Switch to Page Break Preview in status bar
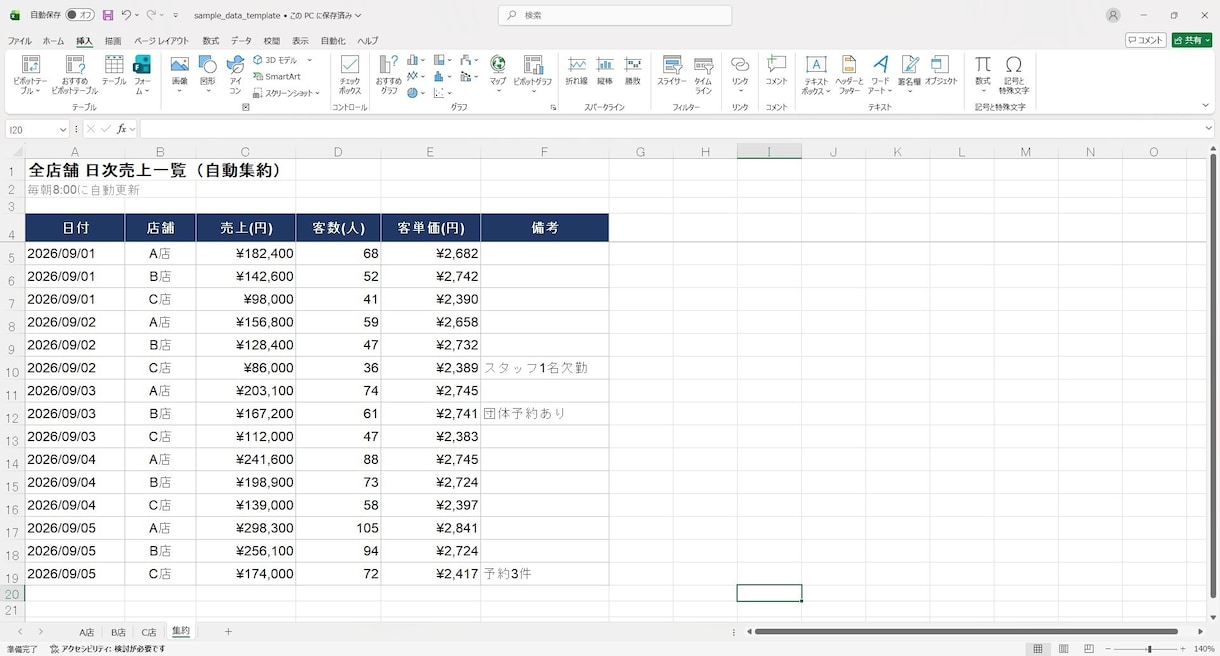The height and width of the screenshot is (656, 1220). click(1089, 649)
